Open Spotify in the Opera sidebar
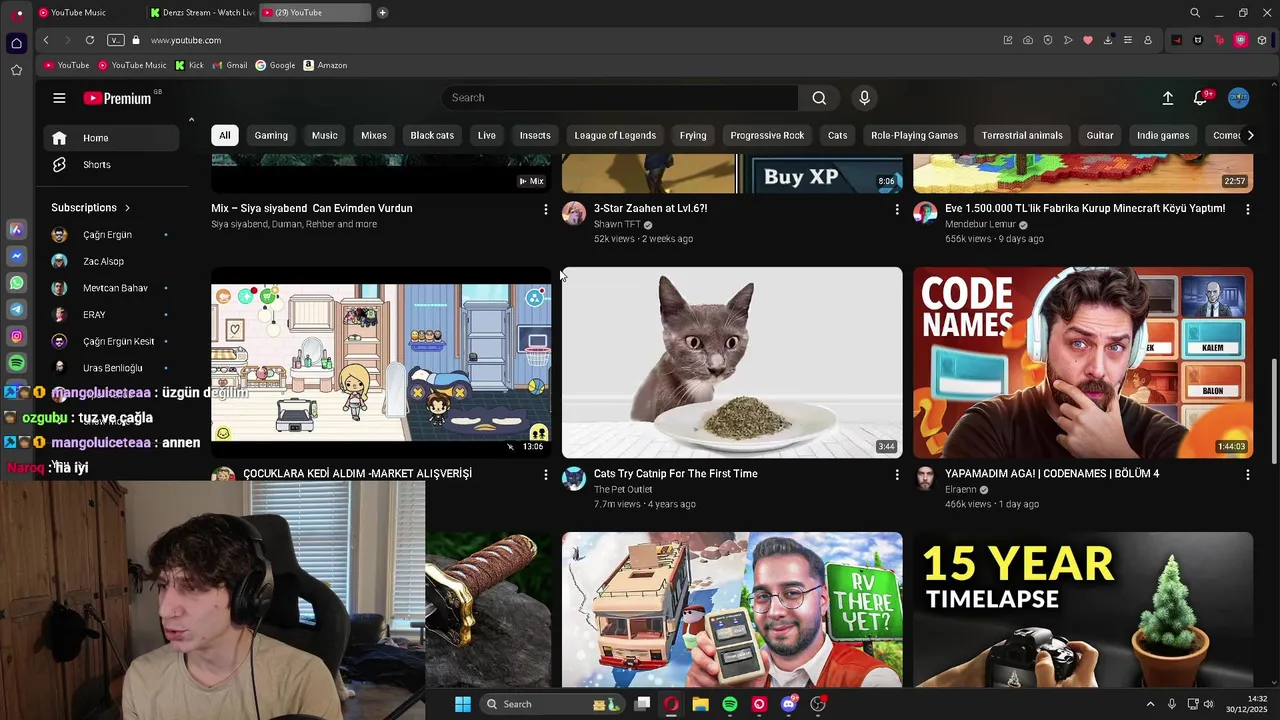 point(16,363)
